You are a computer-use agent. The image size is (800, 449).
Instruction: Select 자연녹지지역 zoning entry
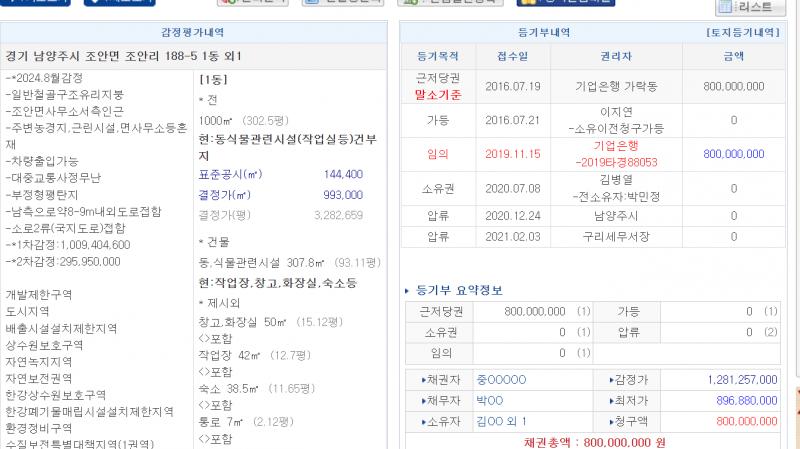tap(39, 362)
